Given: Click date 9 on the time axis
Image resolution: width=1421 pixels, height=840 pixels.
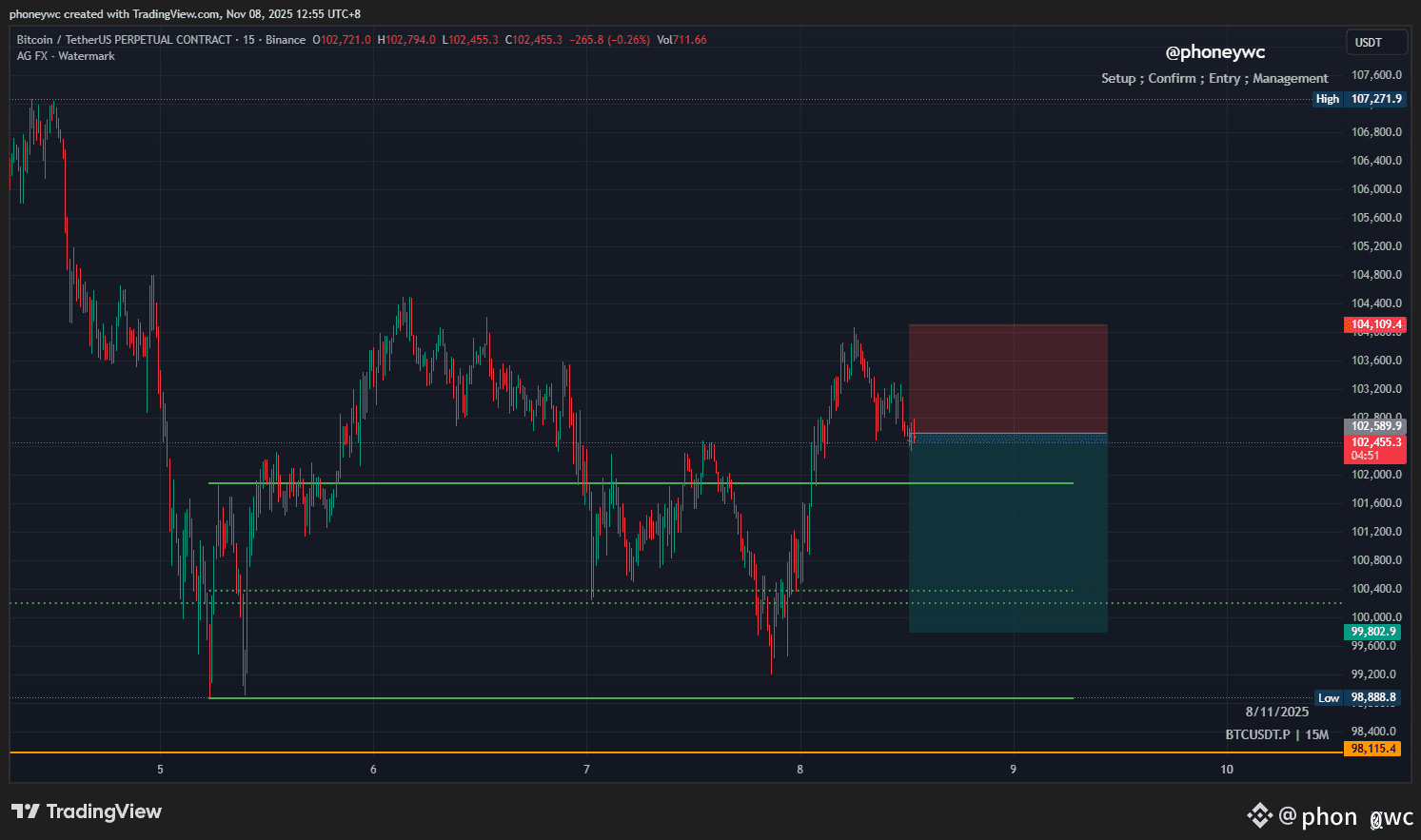Looking at the screenshot, I should [x=1013, y=770].
